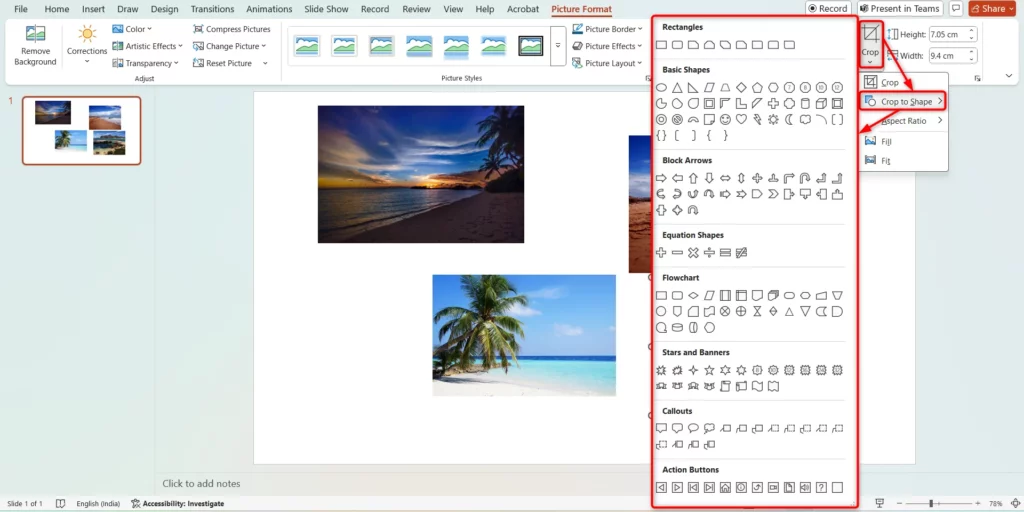Adjust the zoom slider in status bar
This screenshot has width=1024, height=512.
tap(931, 503)
